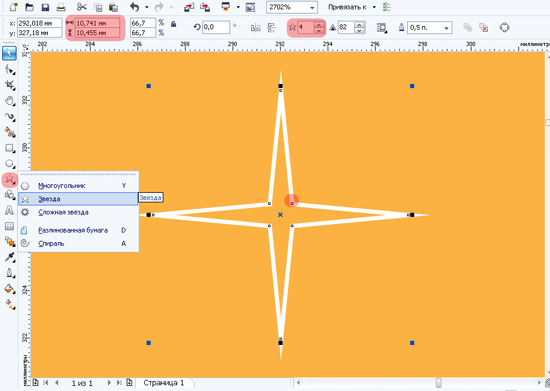550x391 pixels.
Task: Select the Outline pen tool
Action: (9, 273)
